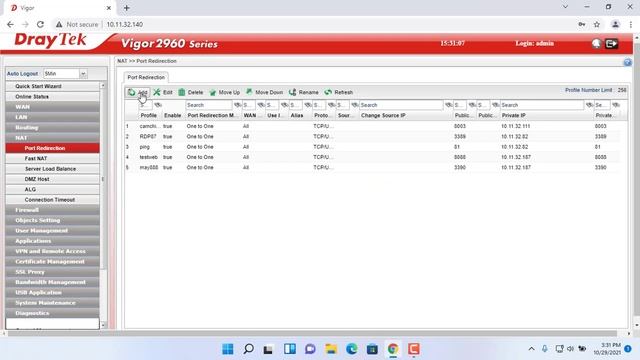Open the blue help icon near the breadcrumb
Screen dimensions: 640x360
(x=627, y=62)
